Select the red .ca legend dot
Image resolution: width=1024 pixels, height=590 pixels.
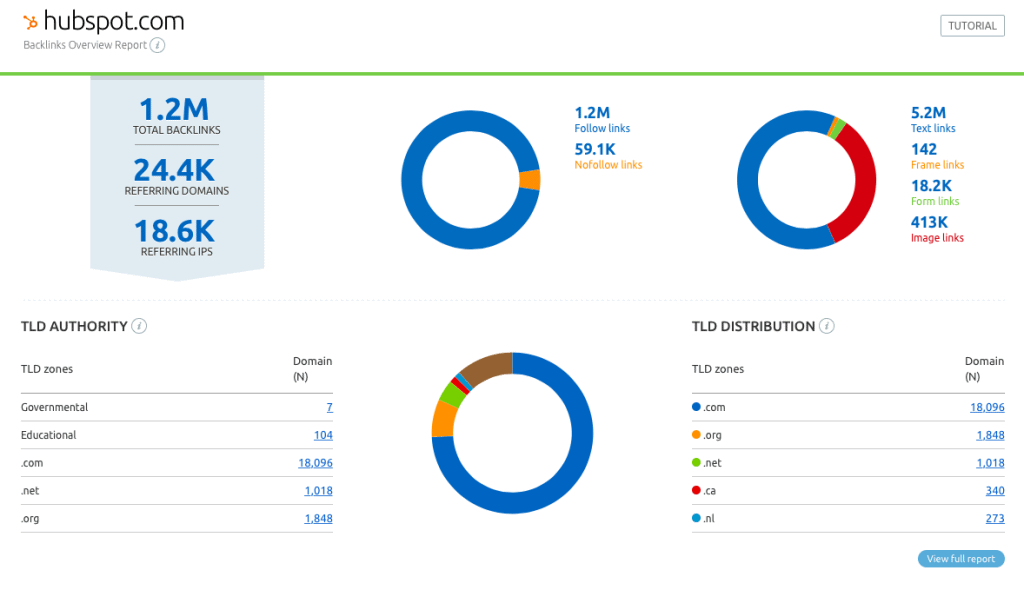(696, 491)
